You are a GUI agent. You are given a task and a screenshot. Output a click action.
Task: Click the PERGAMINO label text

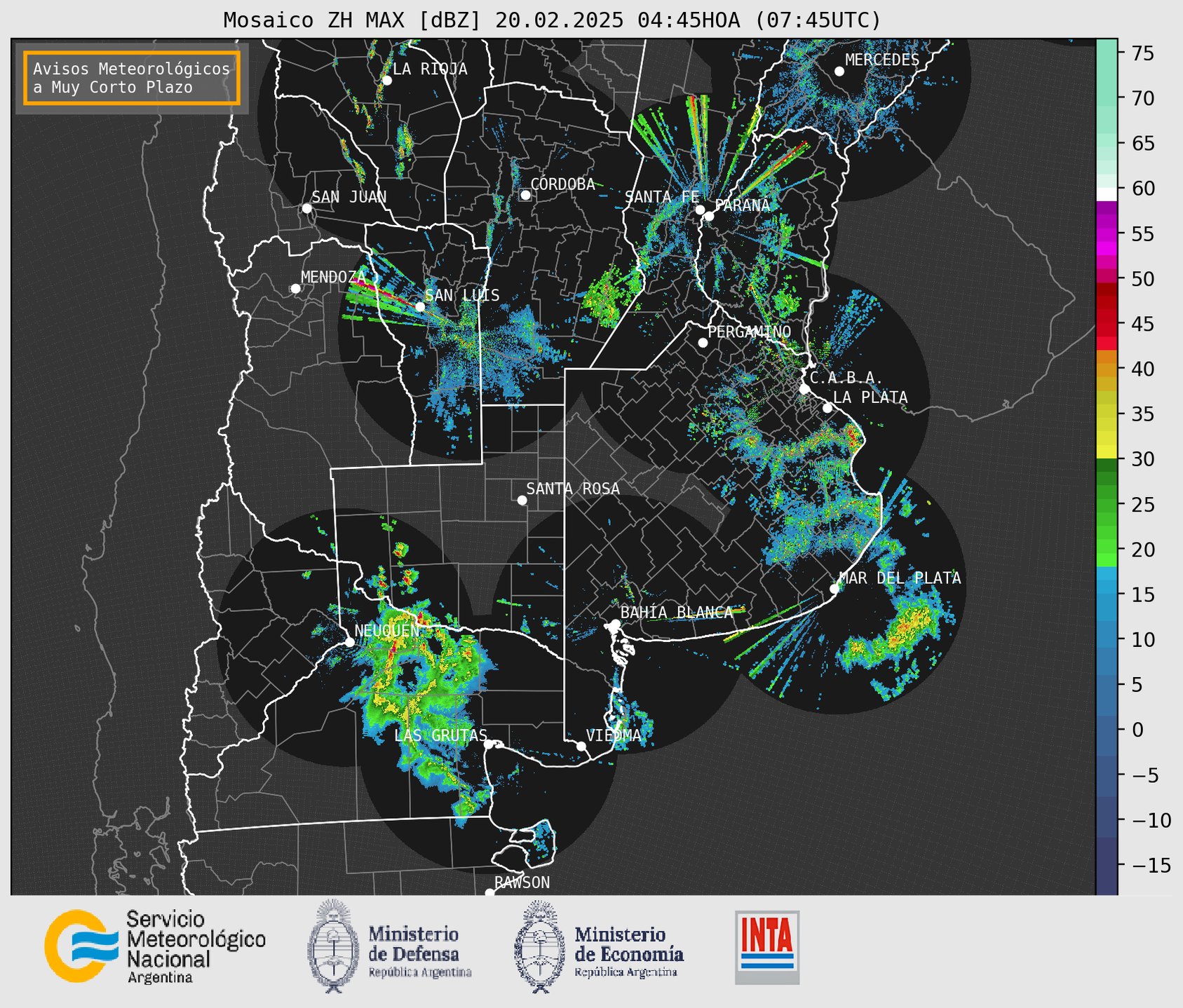750,332
